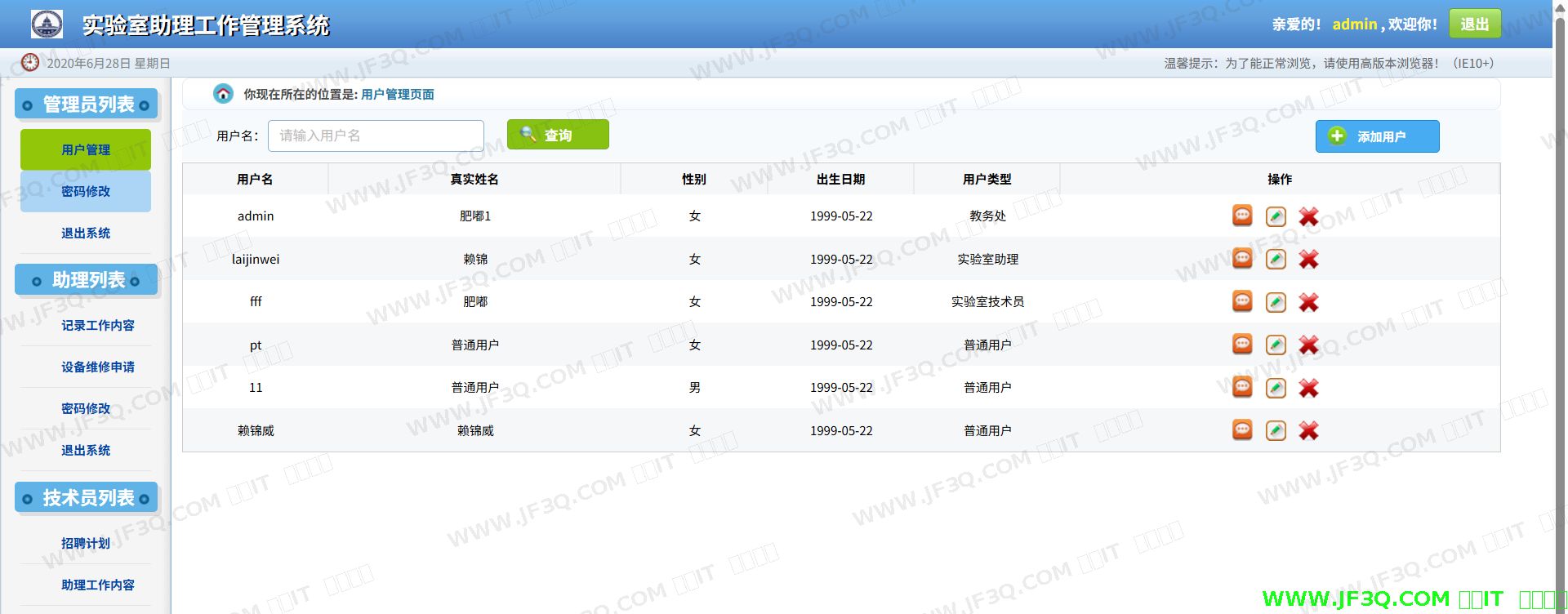Image resolution: width=1568 pixels, height=614 pixels.
Task: Open 用户管理 in sidebar menu
Action: [x=86, y=149]
